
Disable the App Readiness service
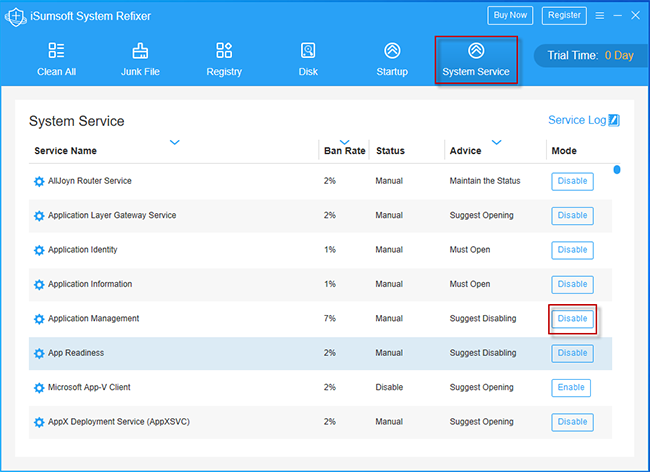(x=572, y=353)
